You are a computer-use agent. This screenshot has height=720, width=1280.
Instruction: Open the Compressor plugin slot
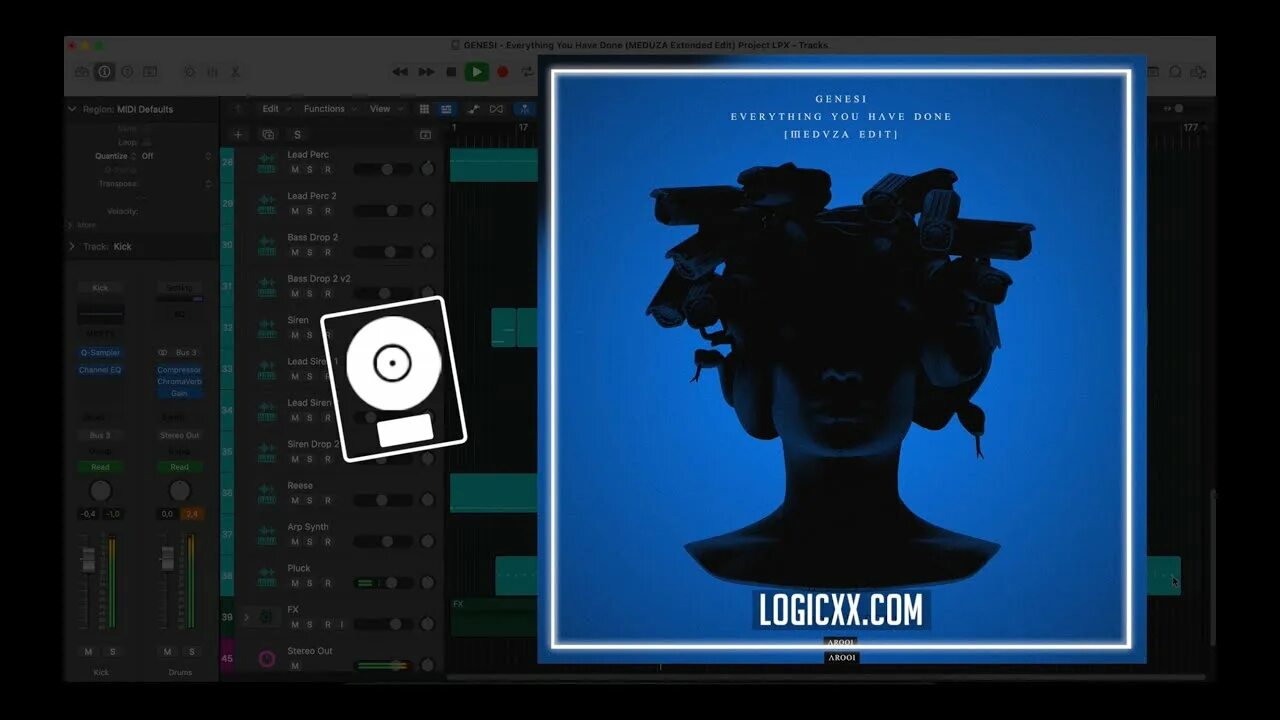click(x=179, y=370)
